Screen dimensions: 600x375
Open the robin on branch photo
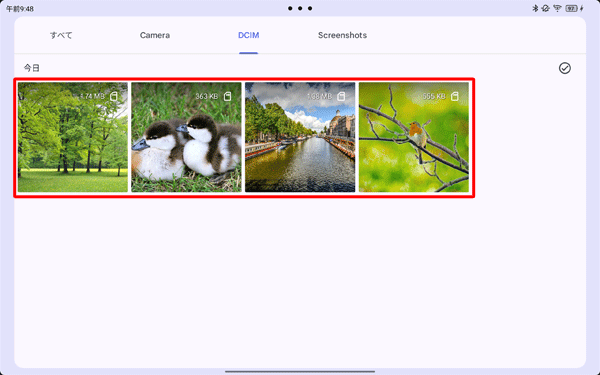(414, 137)
